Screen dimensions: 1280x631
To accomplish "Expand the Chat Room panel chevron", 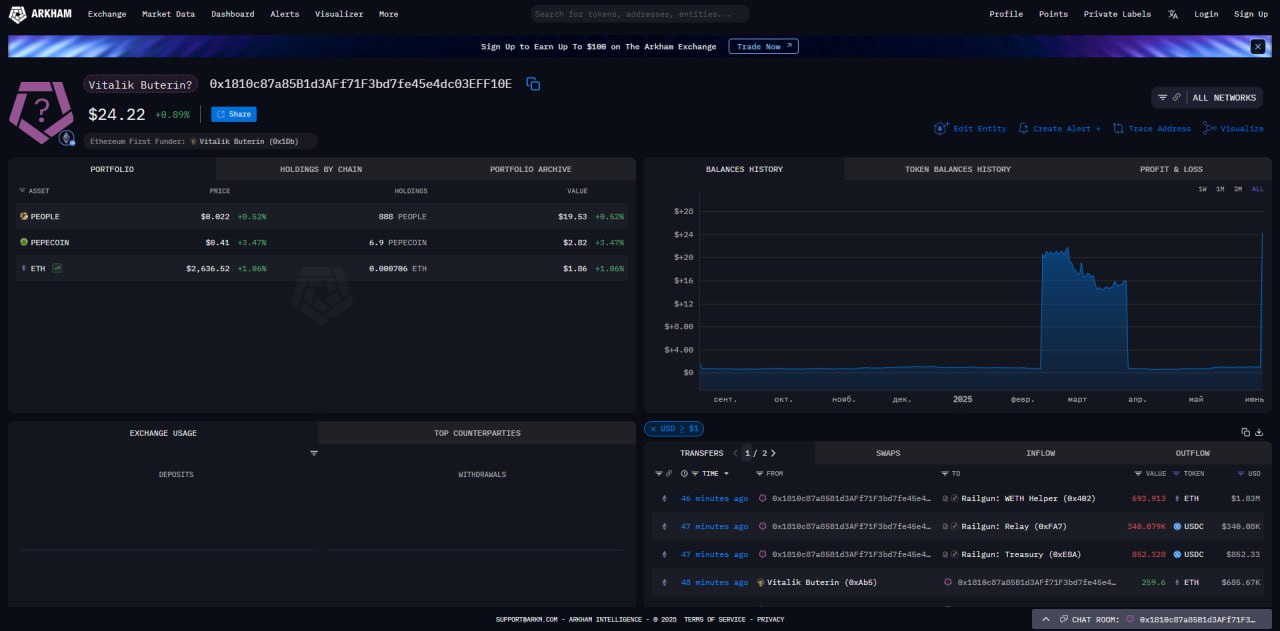I will tap(1046, 619).
